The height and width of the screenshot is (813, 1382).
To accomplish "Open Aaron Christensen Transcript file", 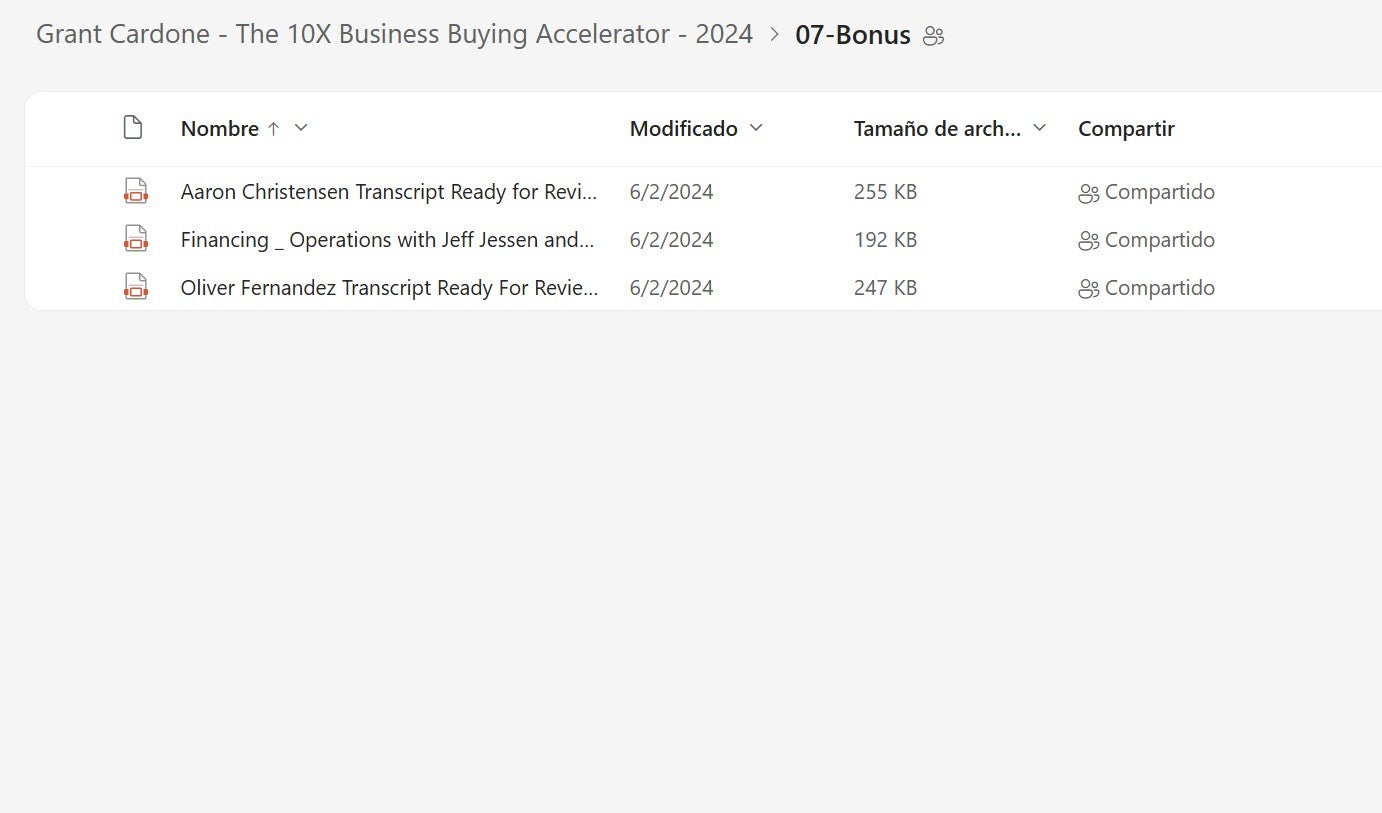I will pyautogui.click(x=389, y=192).
